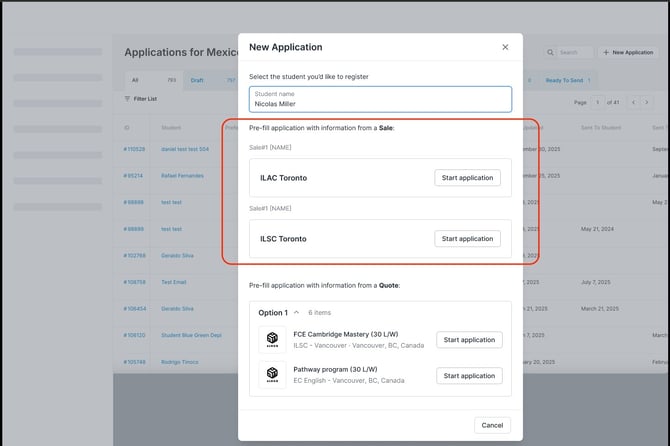This screenshot has height=446, width=670.
Task: Click the plus New Application button
Action: [x=627, y=52]
